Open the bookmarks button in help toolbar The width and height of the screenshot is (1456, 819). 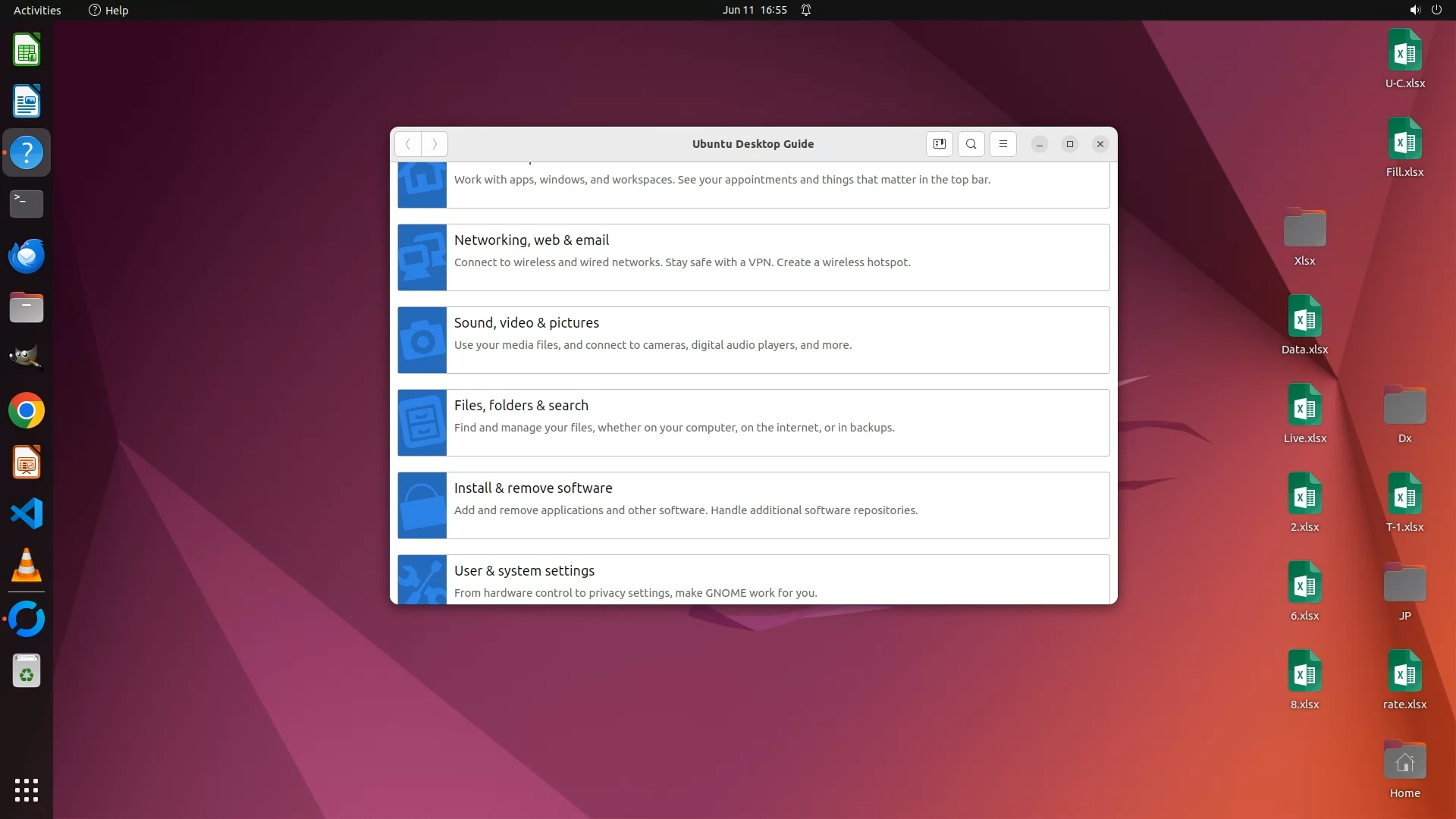pyautogui.click(x=940, y=144)
